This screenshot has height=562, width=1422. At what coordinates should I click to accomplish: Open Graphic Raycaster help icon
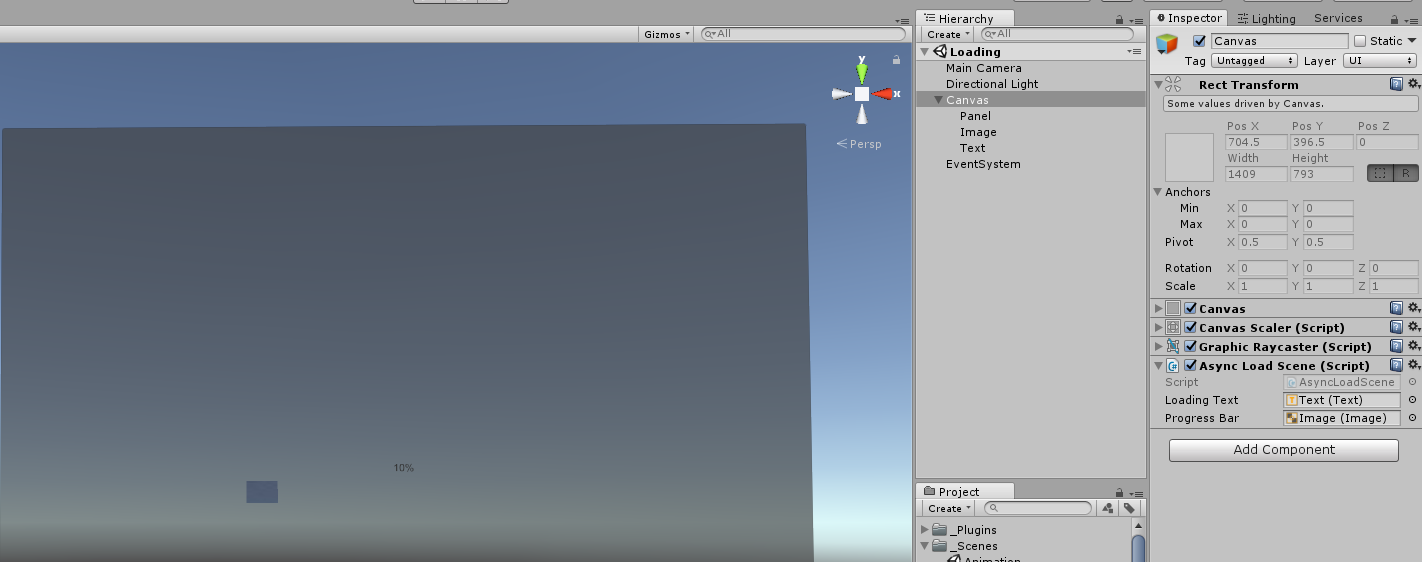[x=1396, y=347]
